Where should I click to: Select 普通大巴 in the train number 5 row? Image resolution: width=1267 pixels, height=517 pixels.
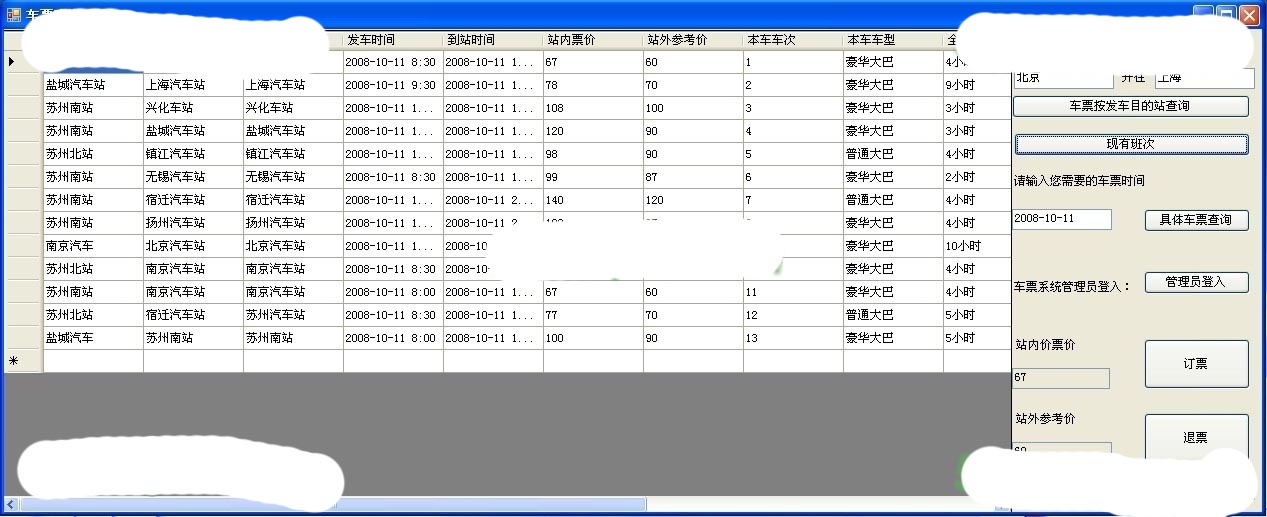click(893, 154)
